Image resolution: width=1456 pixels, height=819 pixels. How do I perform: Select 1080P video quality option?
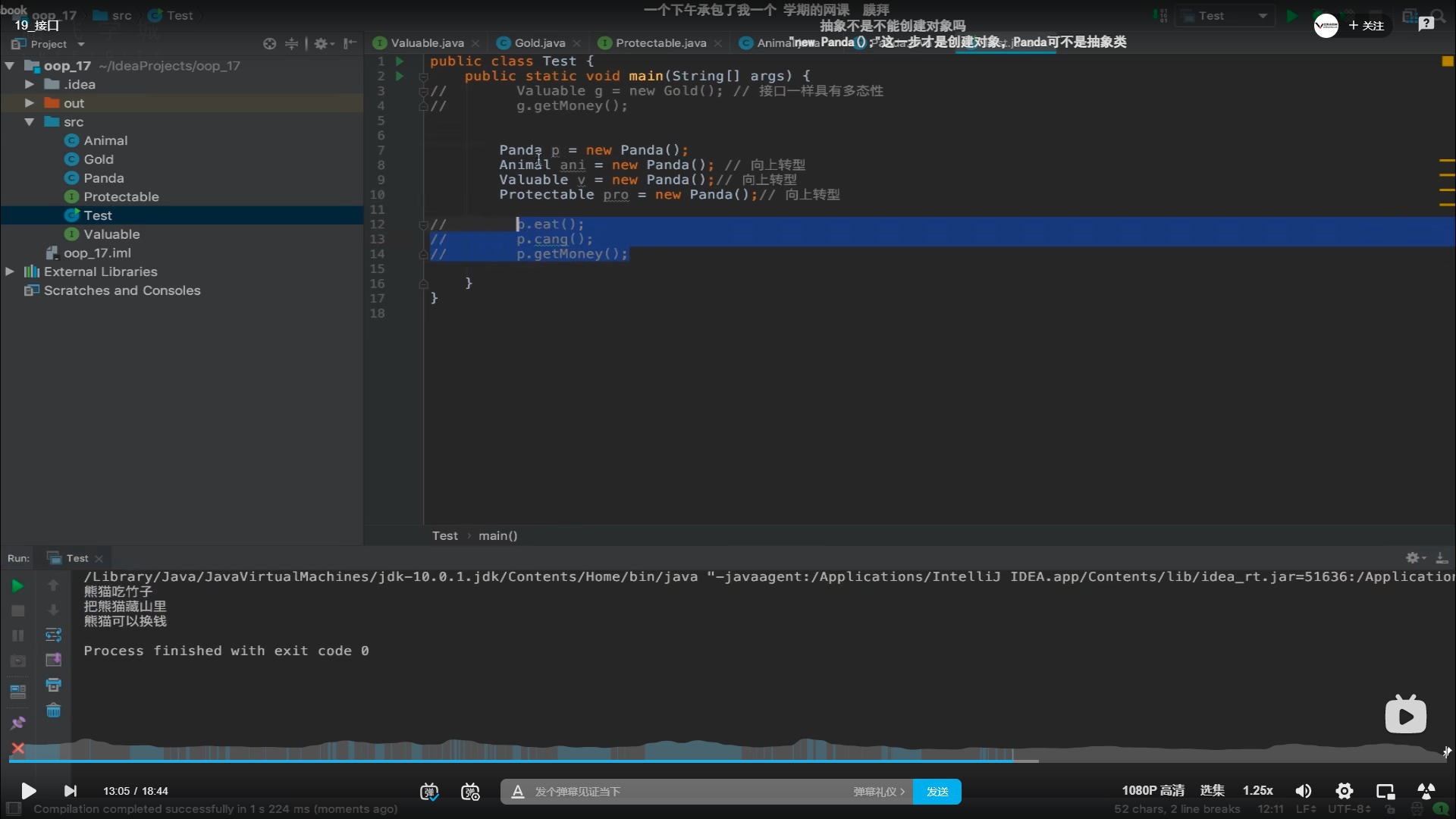(x=1153, y=790)
